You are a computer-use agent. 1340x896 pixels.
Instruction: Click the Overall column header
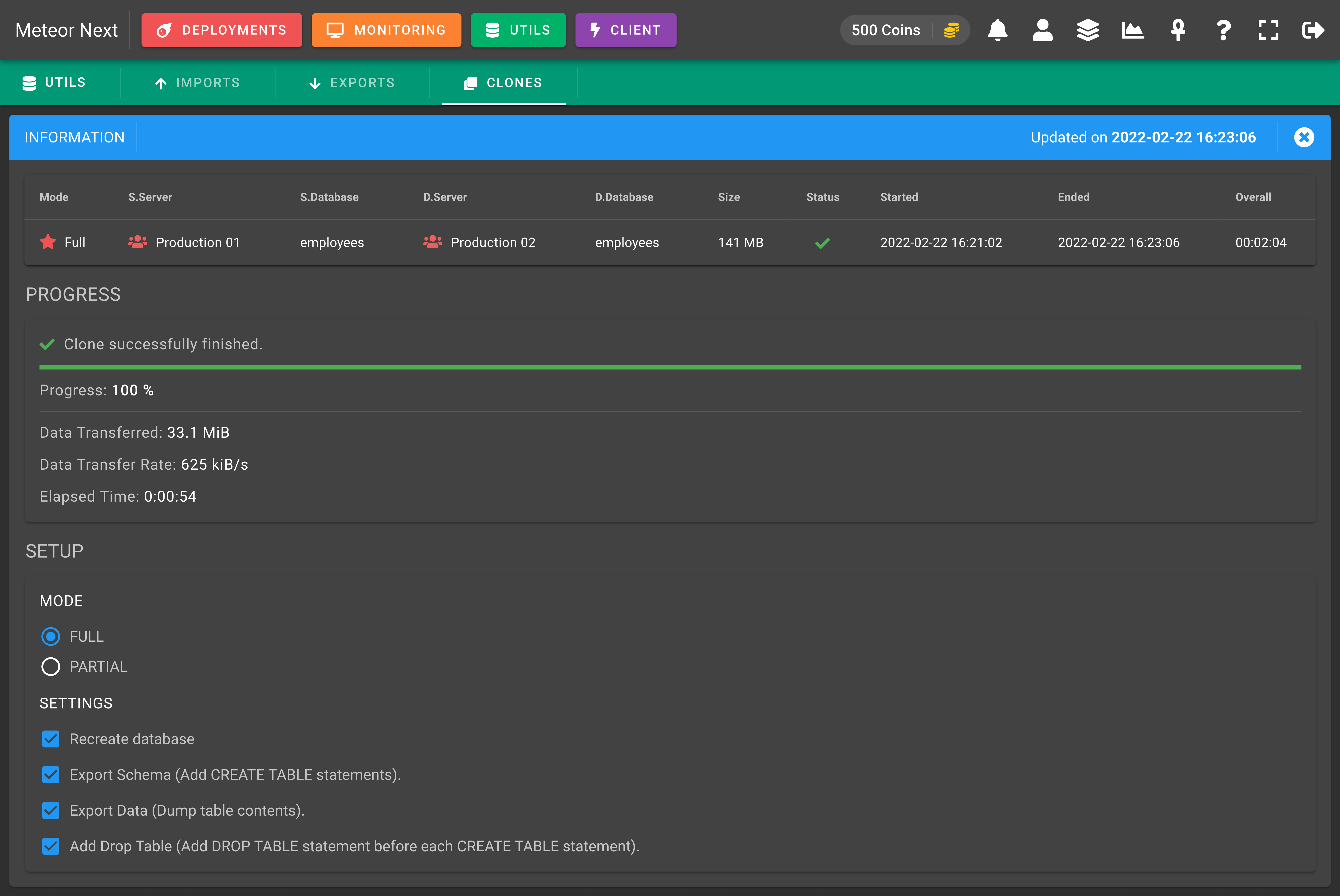coord(1253,197)
